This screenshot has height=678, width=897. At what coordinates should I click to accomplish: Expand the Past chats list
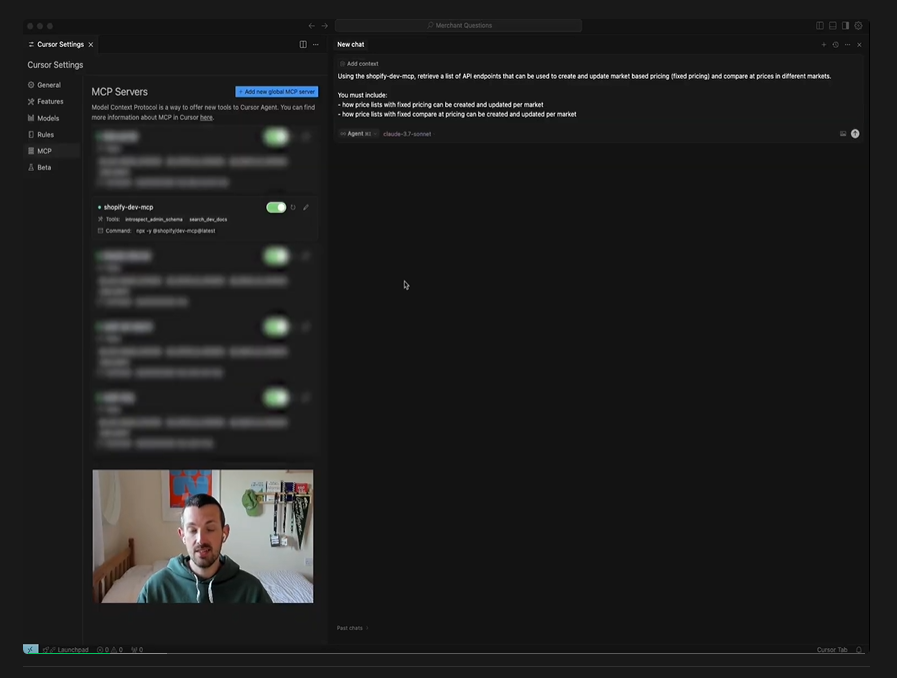352,628
